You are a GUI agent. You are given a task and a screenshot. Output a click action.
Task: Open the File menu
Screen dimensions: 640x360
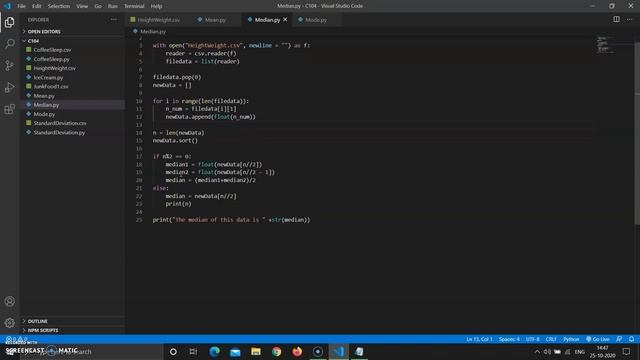(x=21, y=6)
